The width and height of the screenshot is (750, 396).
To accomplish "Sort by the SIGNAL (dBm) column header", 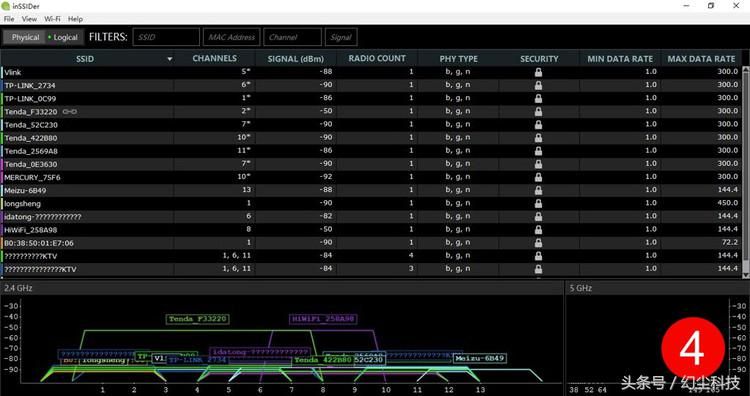I will [296, 59].
